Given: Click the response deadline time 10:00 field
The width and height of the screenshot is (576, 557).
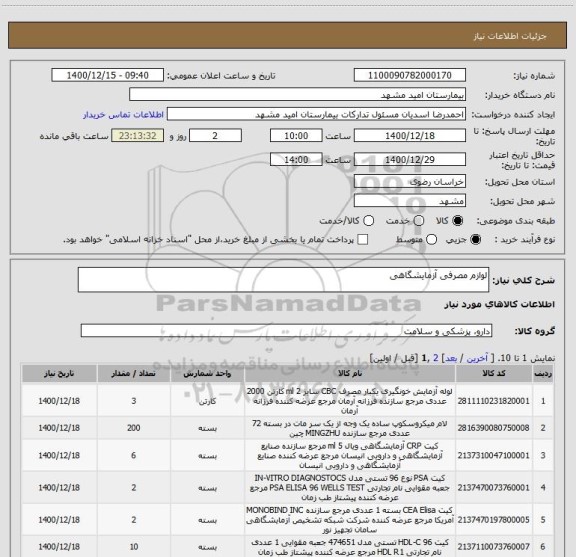Looking at the screenshot, I should pyautogui.click(x=296, y=136).
